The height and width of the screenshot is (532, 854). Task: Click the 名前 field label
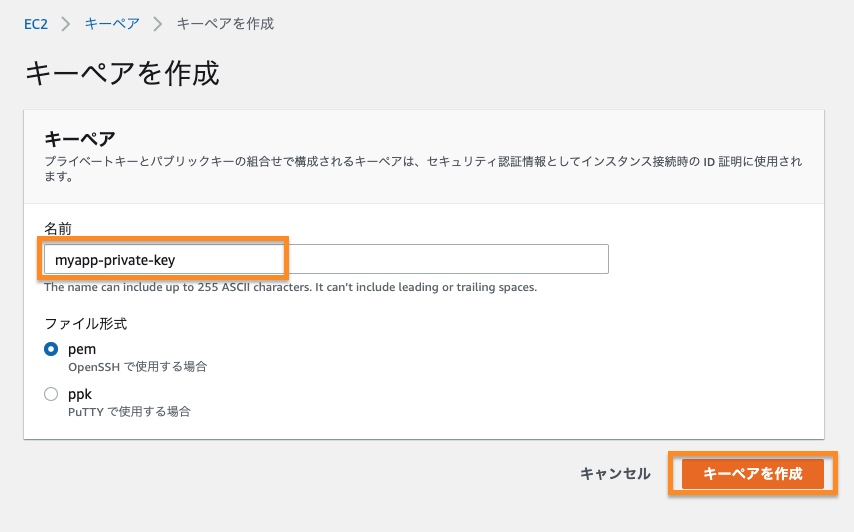(58, 229)
